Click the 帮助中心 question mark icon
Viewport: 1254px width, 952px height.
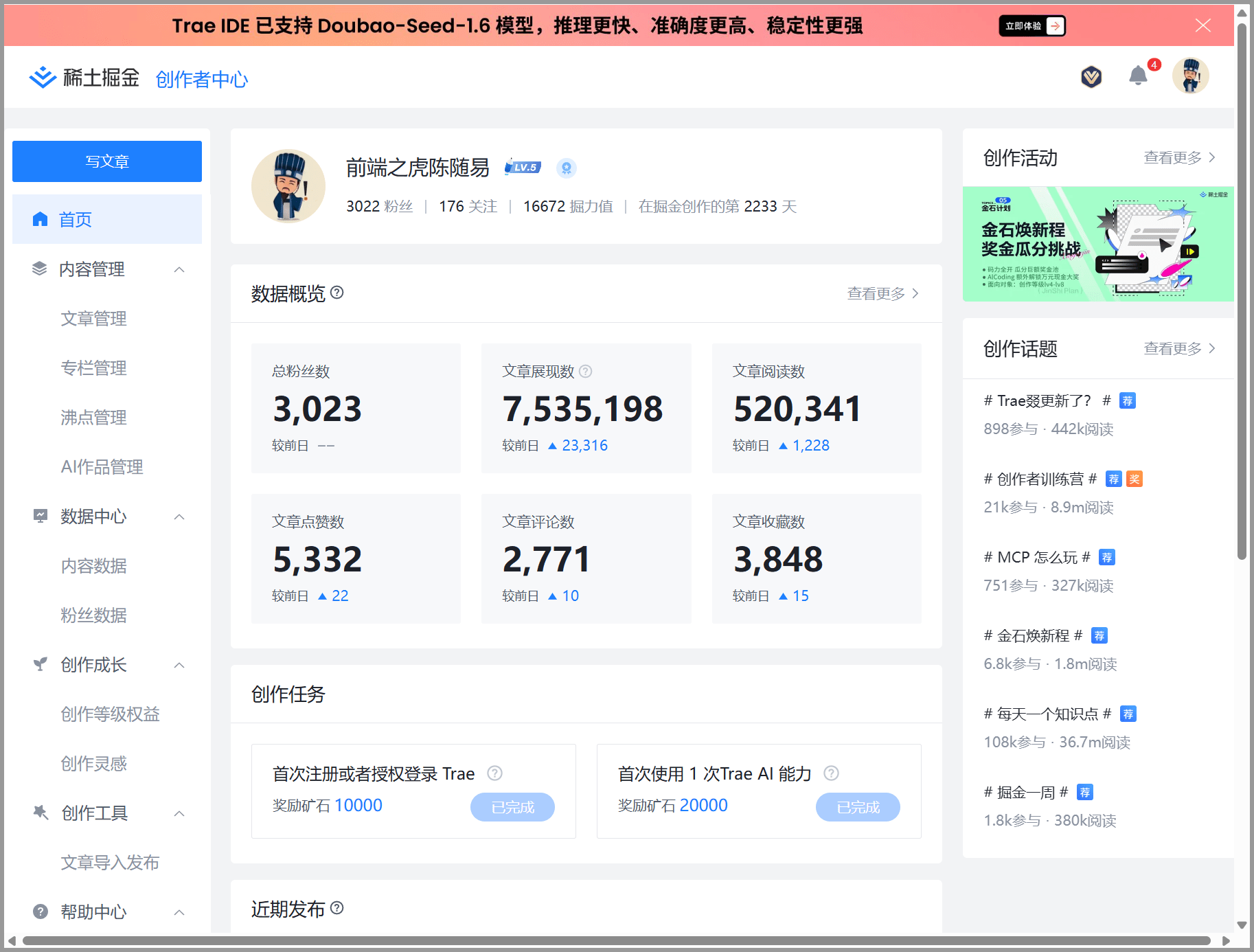pos(41,911)
